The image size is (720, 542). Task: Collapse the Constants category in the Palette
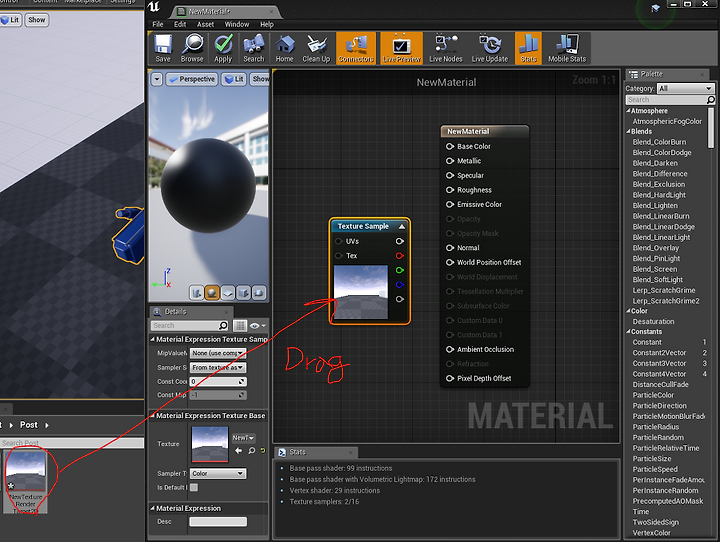[628, 332]
